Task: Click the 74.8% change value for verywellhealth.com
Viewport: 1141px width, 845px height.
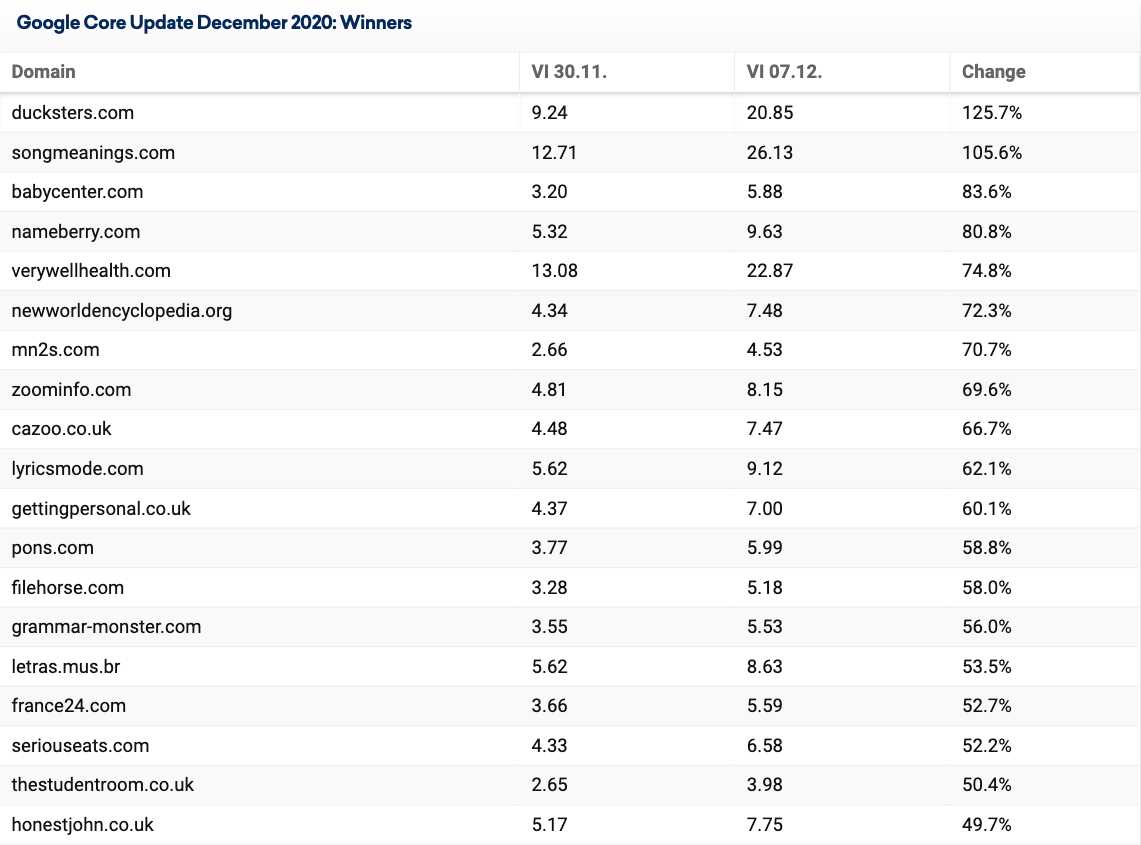Action: [987, 271]
